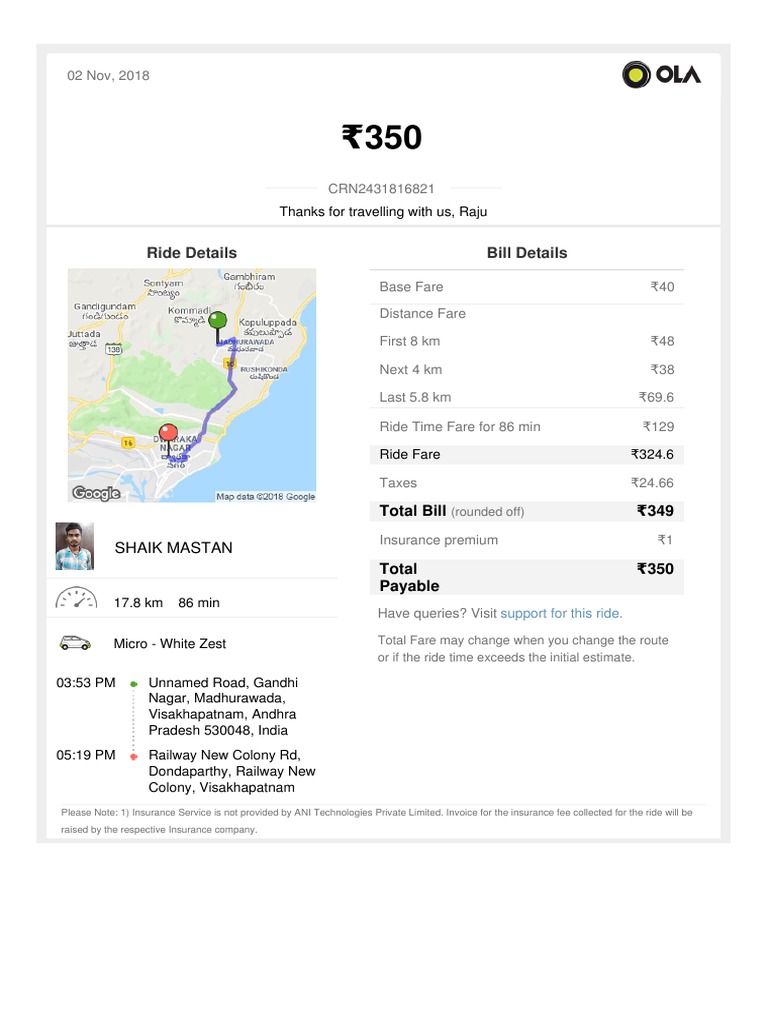Screen dimensions: 768x1024
Task: Open the 'support for this ride' link
Action: pyautogui.click(x=561, y=613)
